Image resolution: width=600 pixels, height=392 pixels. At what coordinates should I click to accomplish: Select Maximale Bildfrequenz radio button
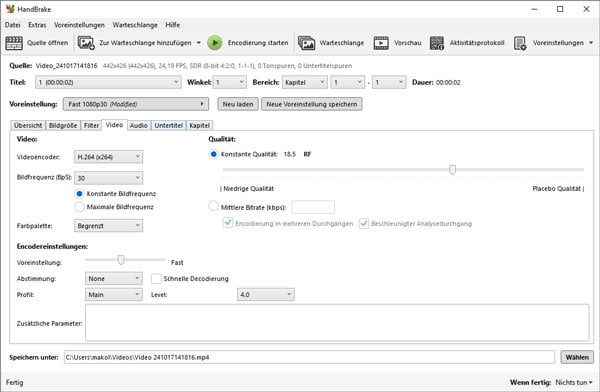pos(79,207)
